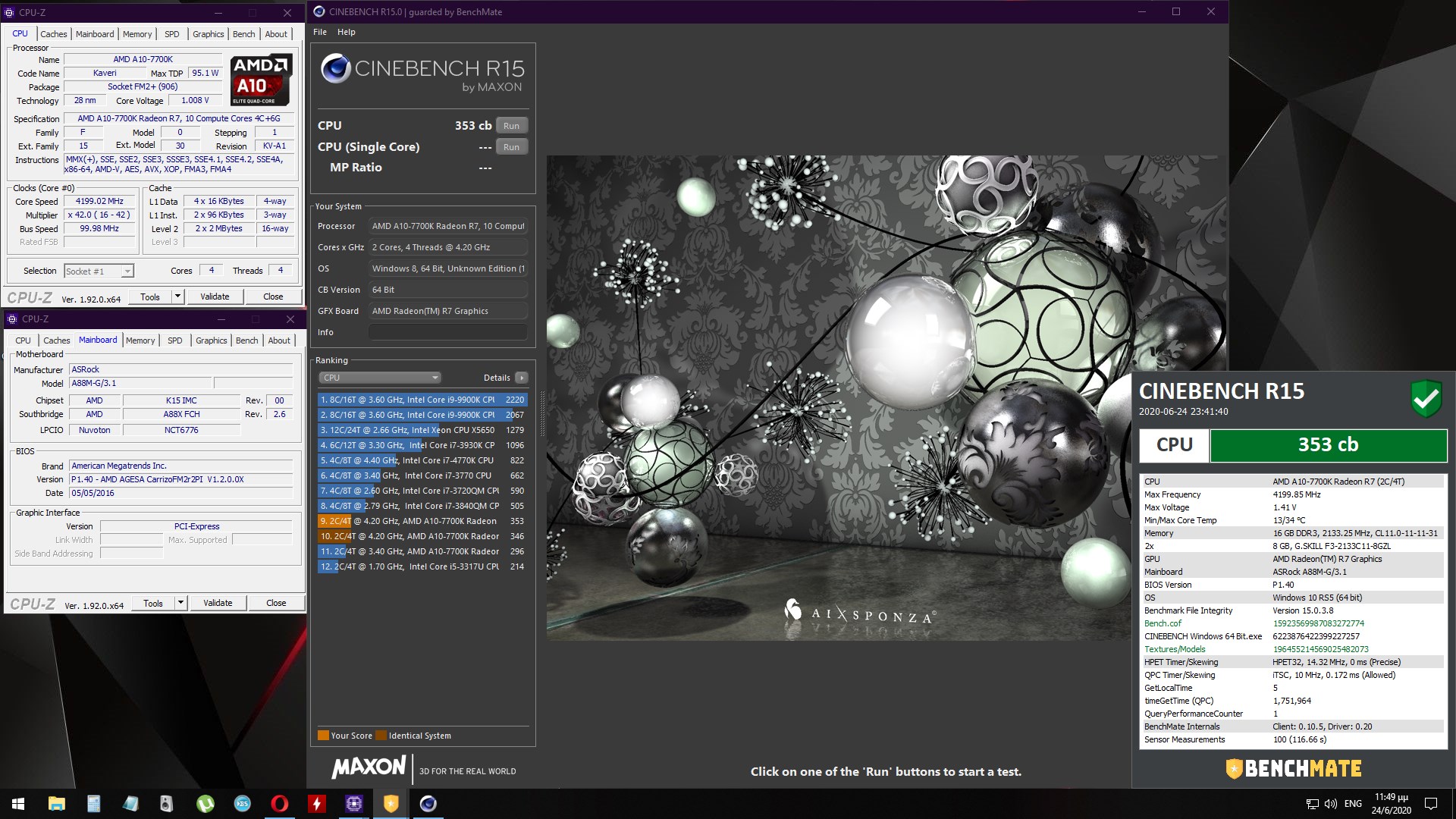Screen dimensions: 1456x819
Task: Click Close button in top CPU-Z window
Action: coord(273,297)
